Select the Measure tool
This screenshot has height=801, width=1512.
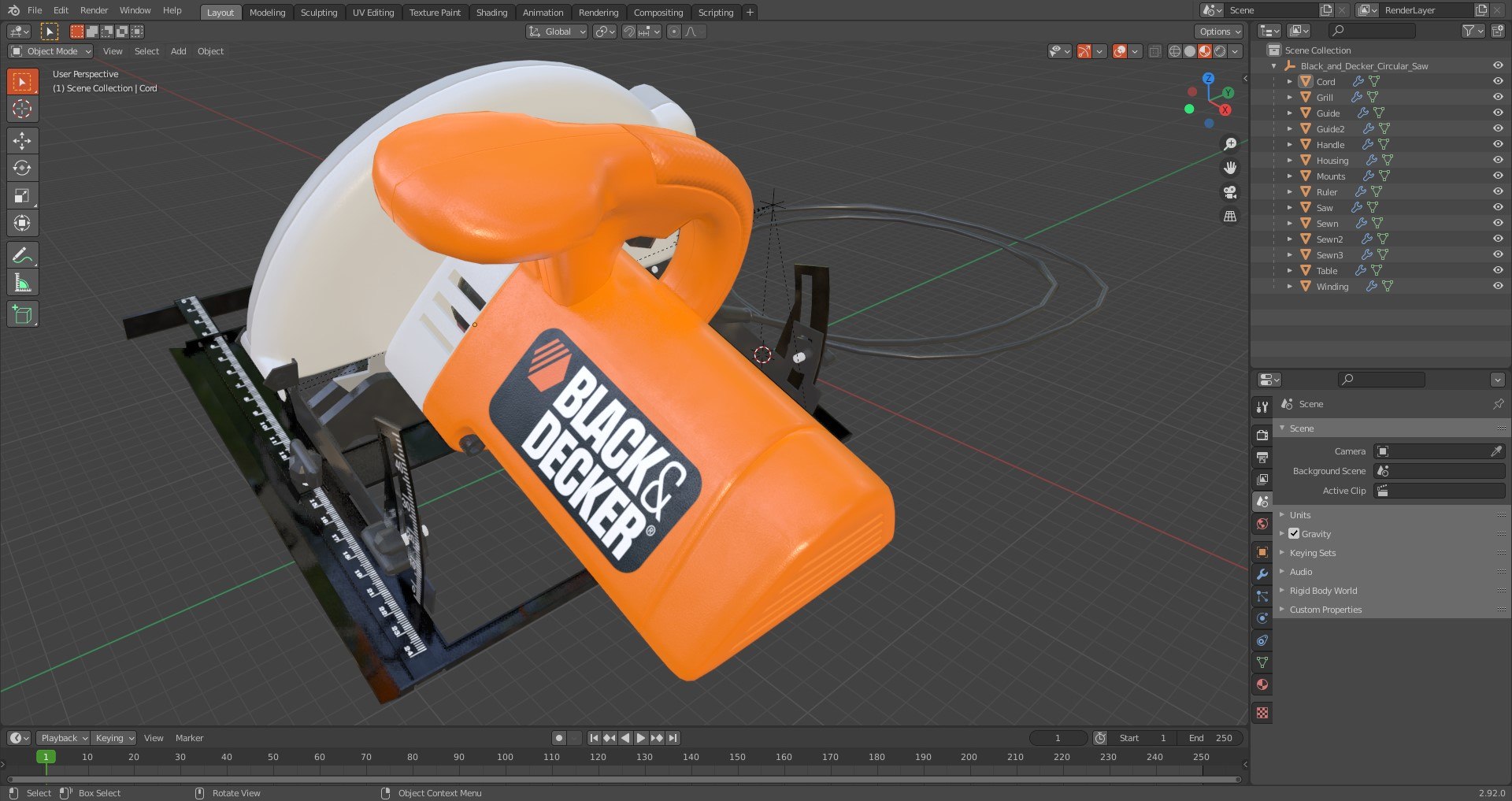click(x=22, y=283)
